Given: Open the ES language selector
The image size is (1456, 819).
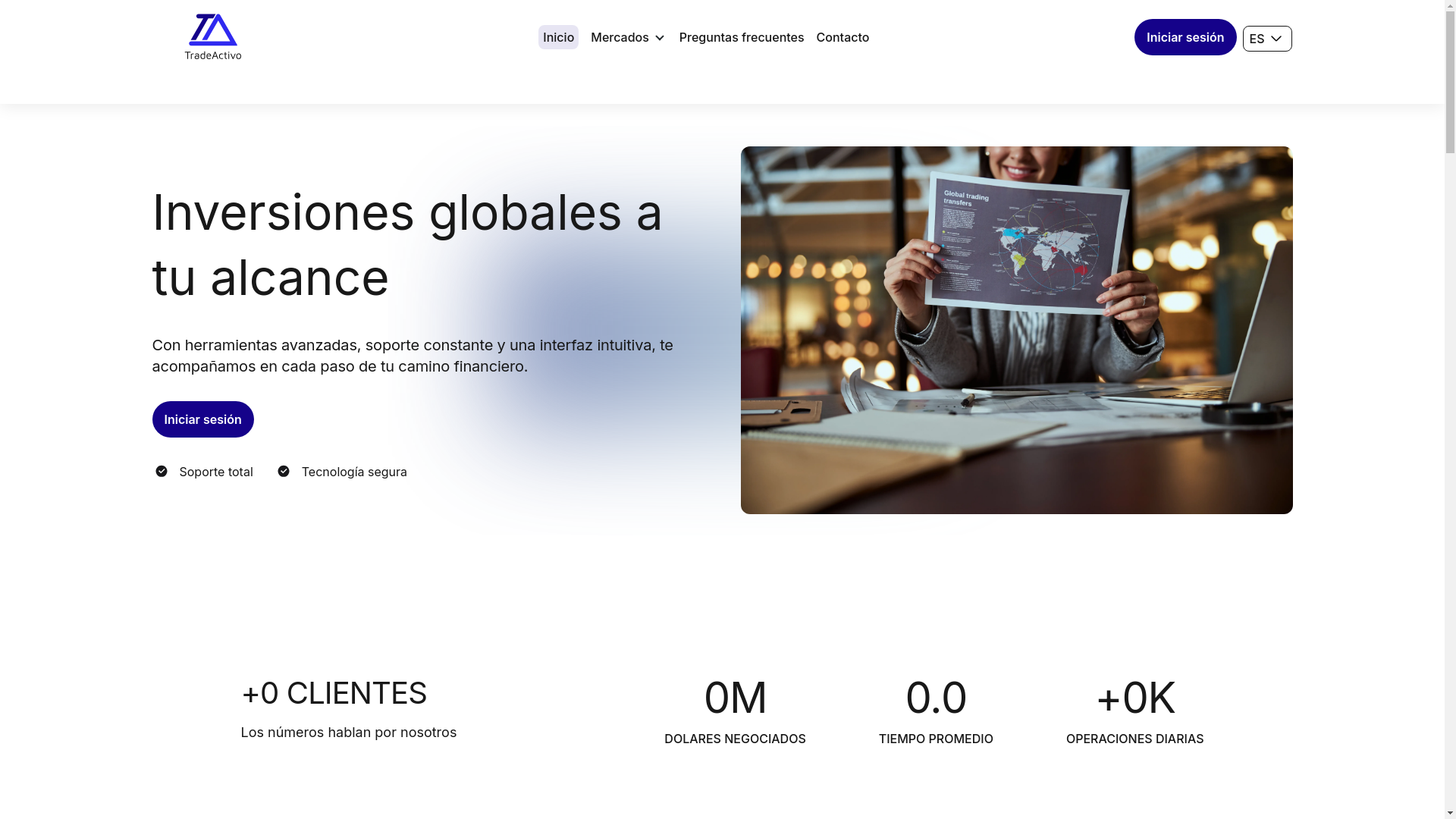Looking at the screenshot, I should coord(1266,39).
